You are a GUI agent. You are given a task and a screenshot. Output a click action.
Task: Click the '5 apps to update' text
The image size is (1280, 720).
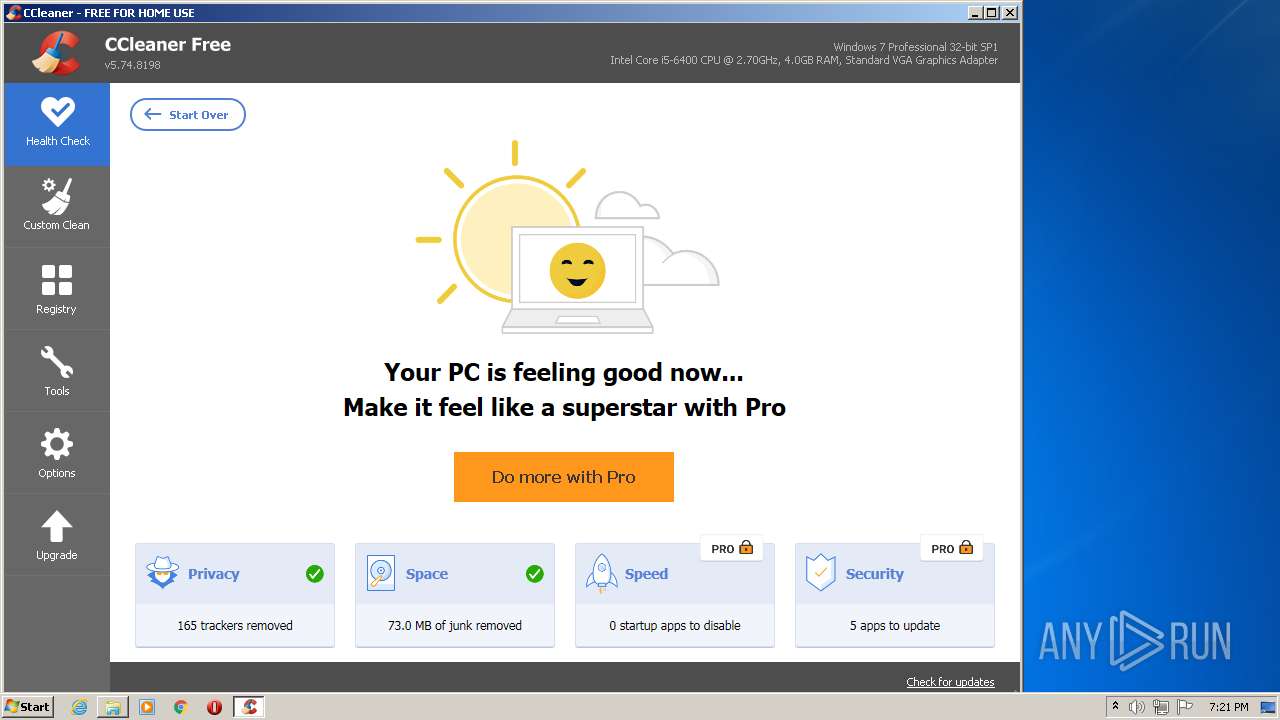click(895, 626)
